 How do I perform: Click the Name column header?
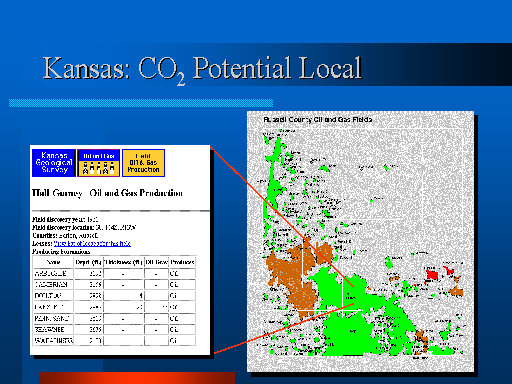53,262
